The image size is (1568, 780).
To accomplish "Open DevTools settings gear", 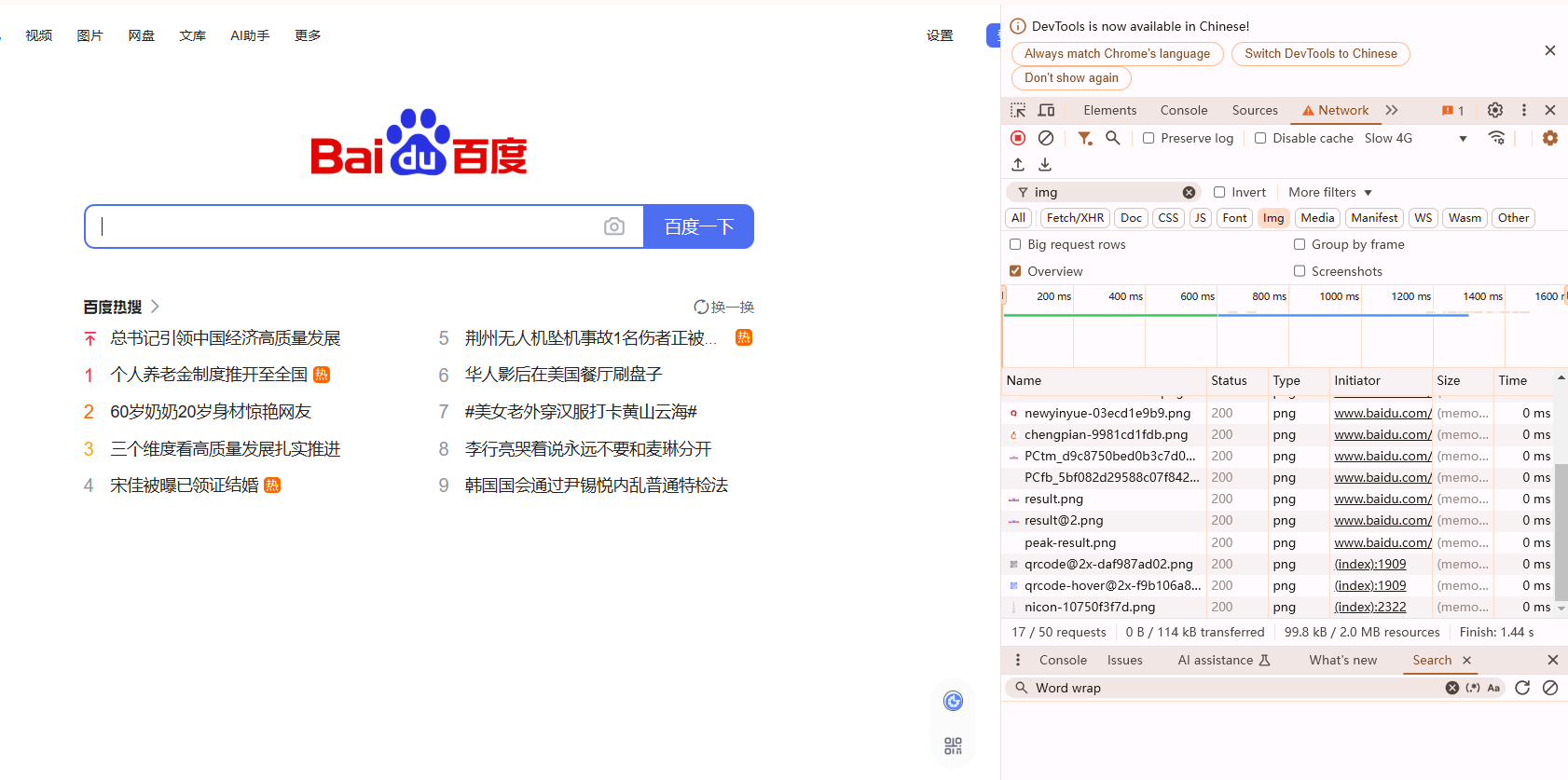I will coord(1495,110).
